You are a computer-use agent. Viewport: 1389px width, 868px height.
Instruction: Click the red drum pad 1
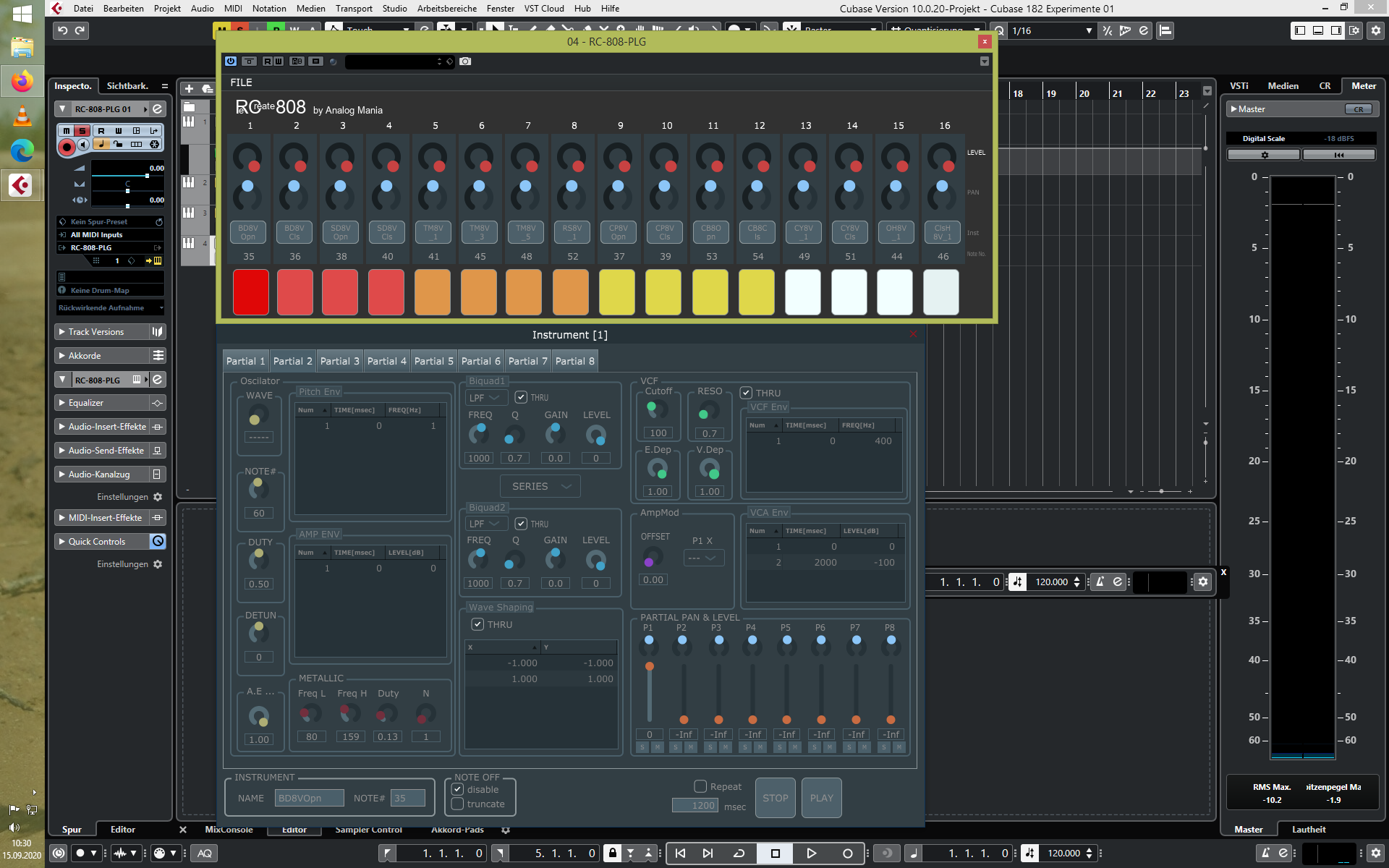pos(250,292)
